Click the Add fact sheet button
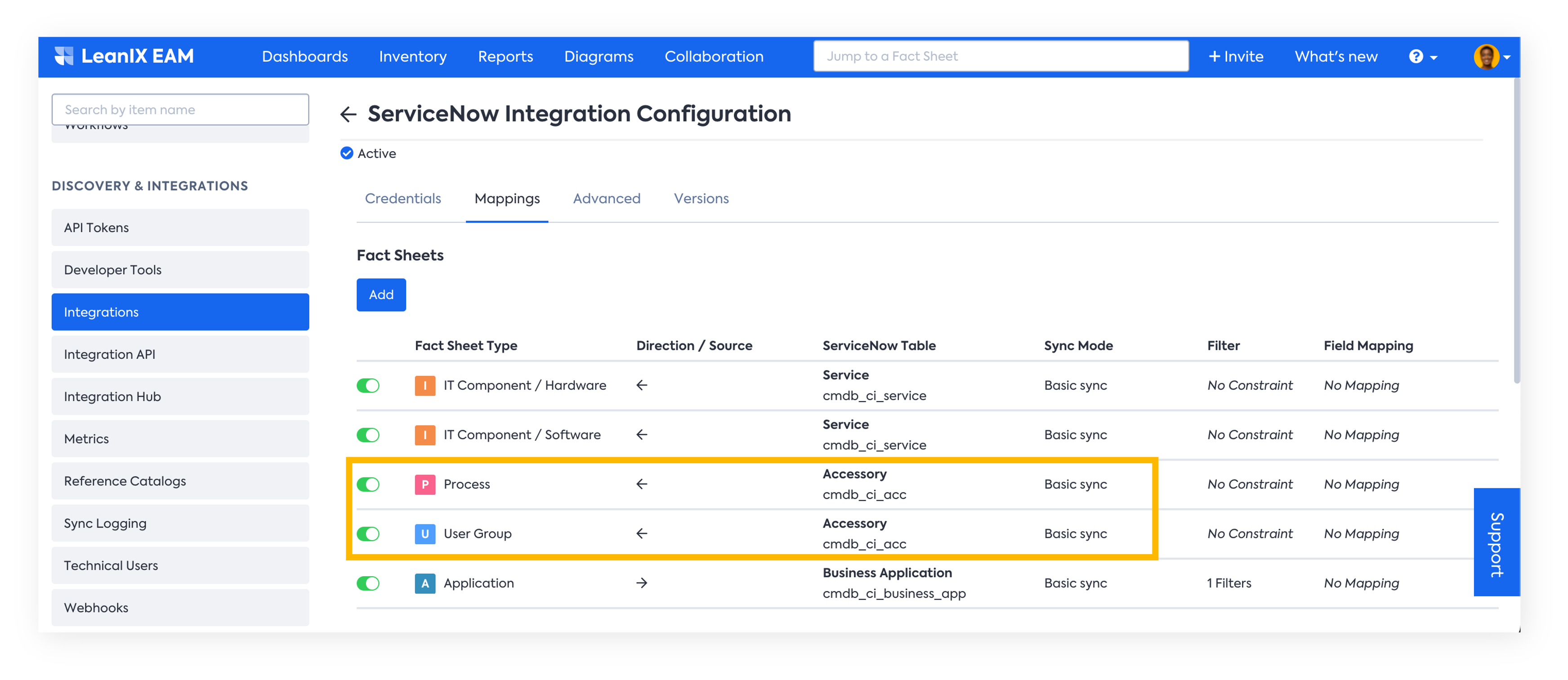 pos(381,295)
